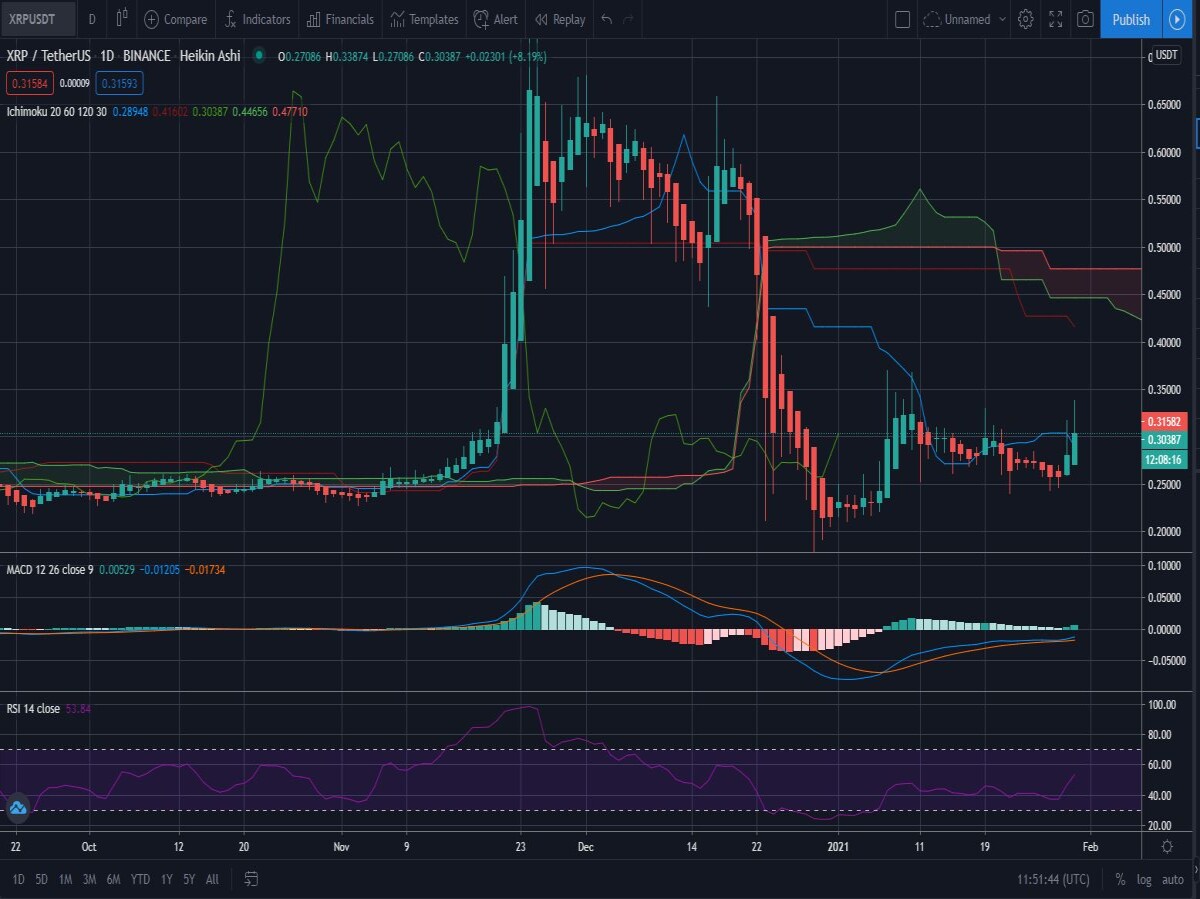Screen dimensions: 1200x899
Task: Open the axis settings gear at bottom right
Action: 1167,846
